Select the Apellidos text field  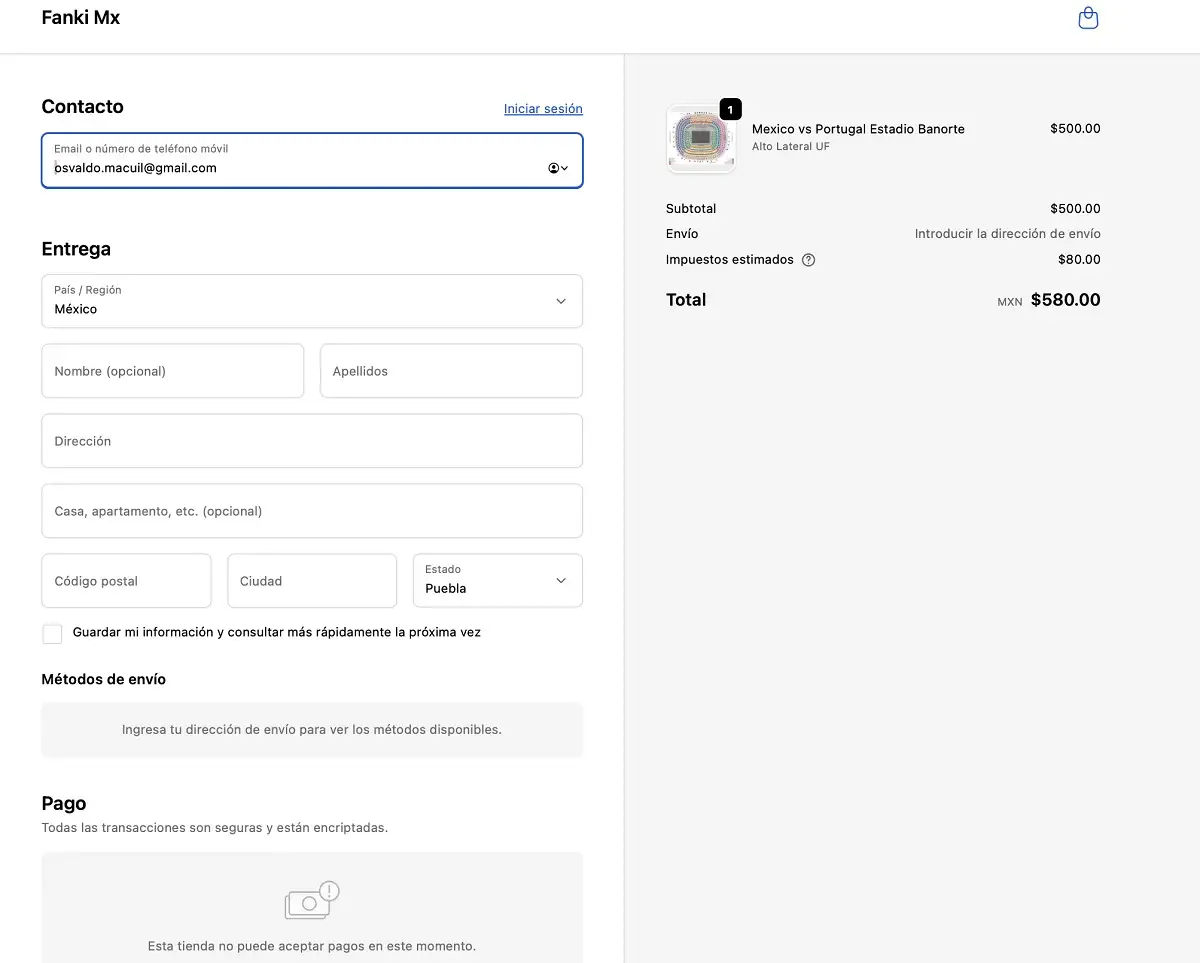451,371
